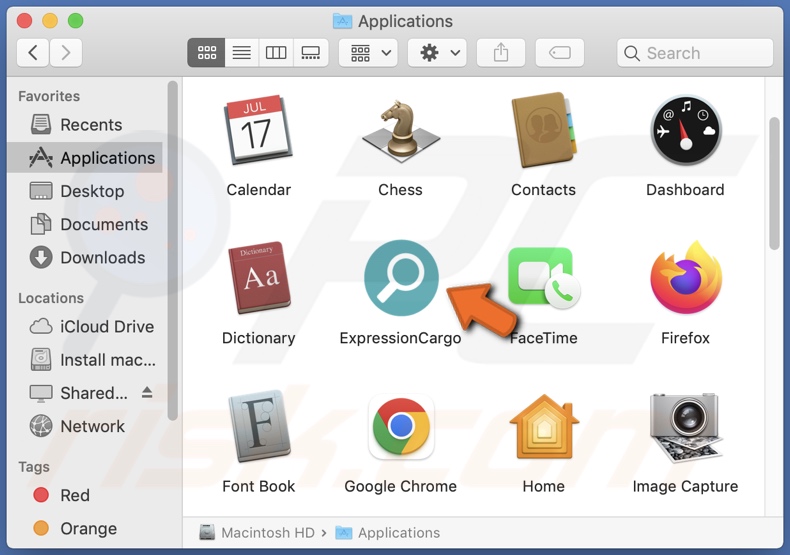The height and width of the screenshot is (555, 790).
Task: Click the Dashboard name label
Action: click(685, 189)
